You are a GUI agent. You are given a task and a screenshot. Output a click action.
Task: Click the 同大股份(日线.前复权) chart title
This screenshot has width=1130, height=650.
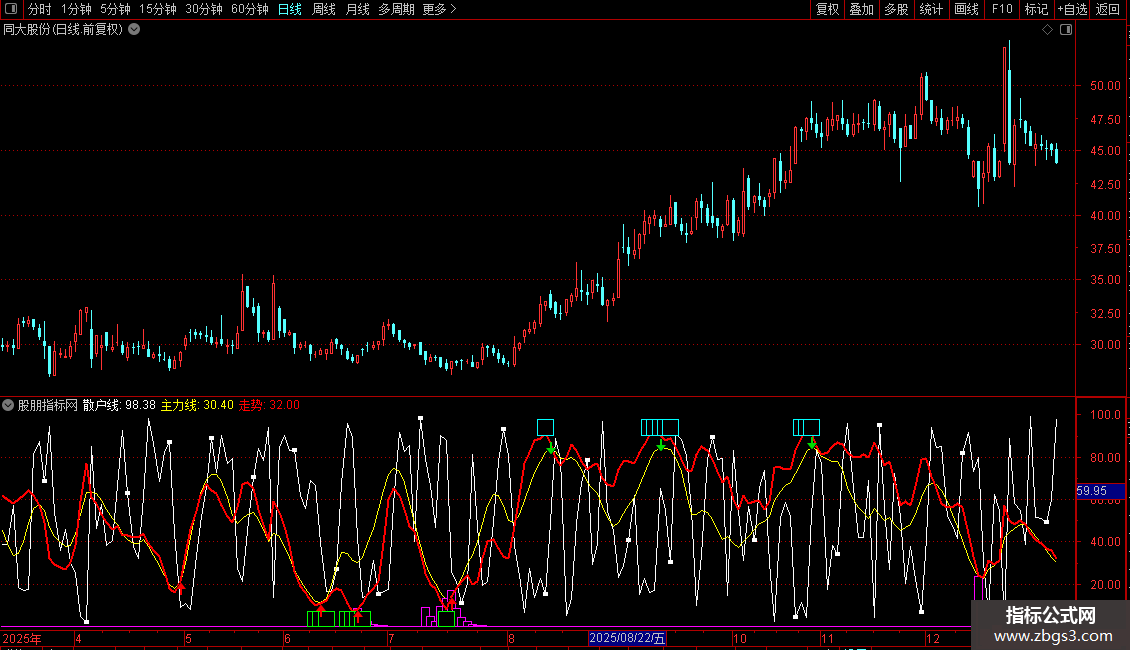coord(63,30)
